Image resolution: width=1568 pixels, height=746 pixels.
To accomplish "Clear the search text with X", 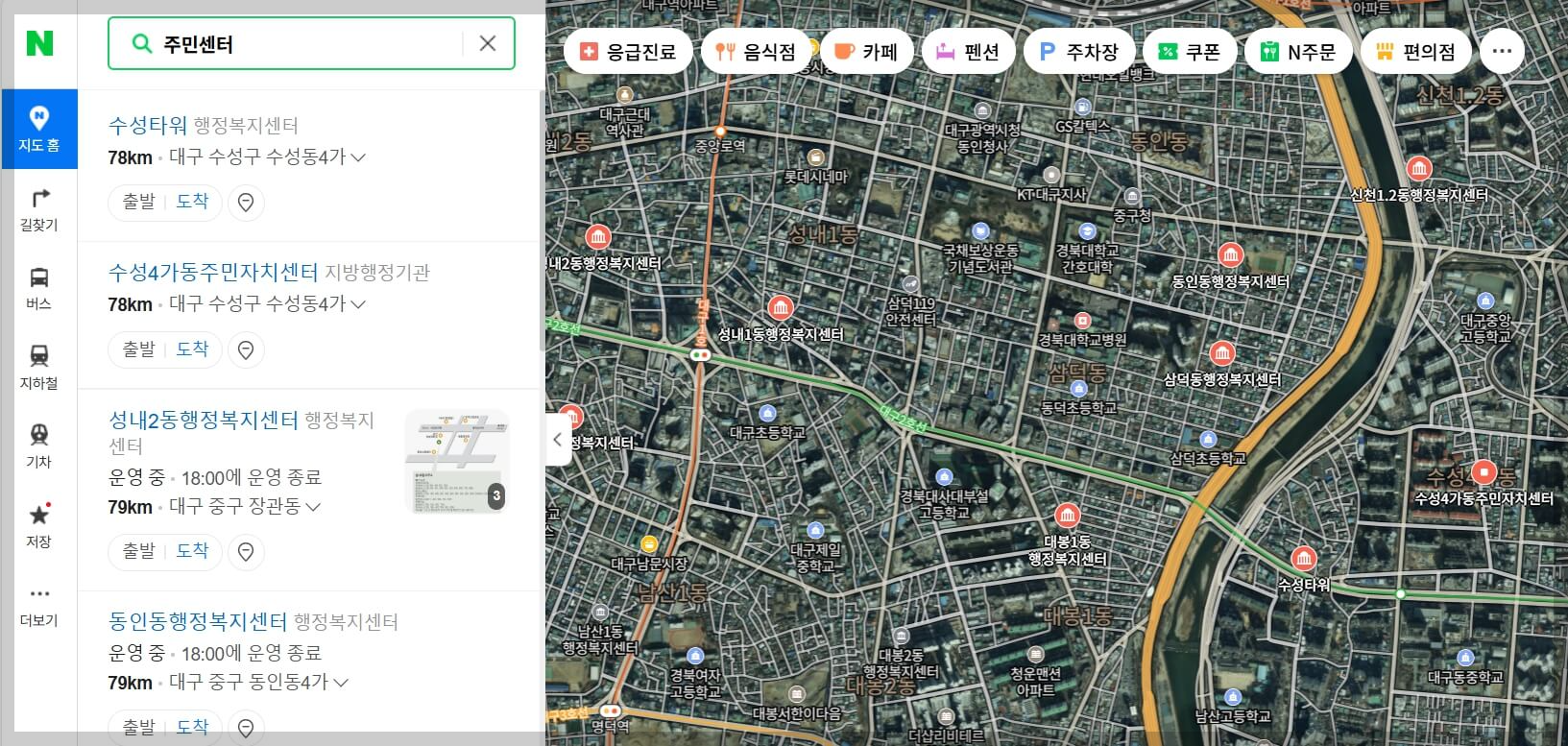I will (x=488, y=43).
